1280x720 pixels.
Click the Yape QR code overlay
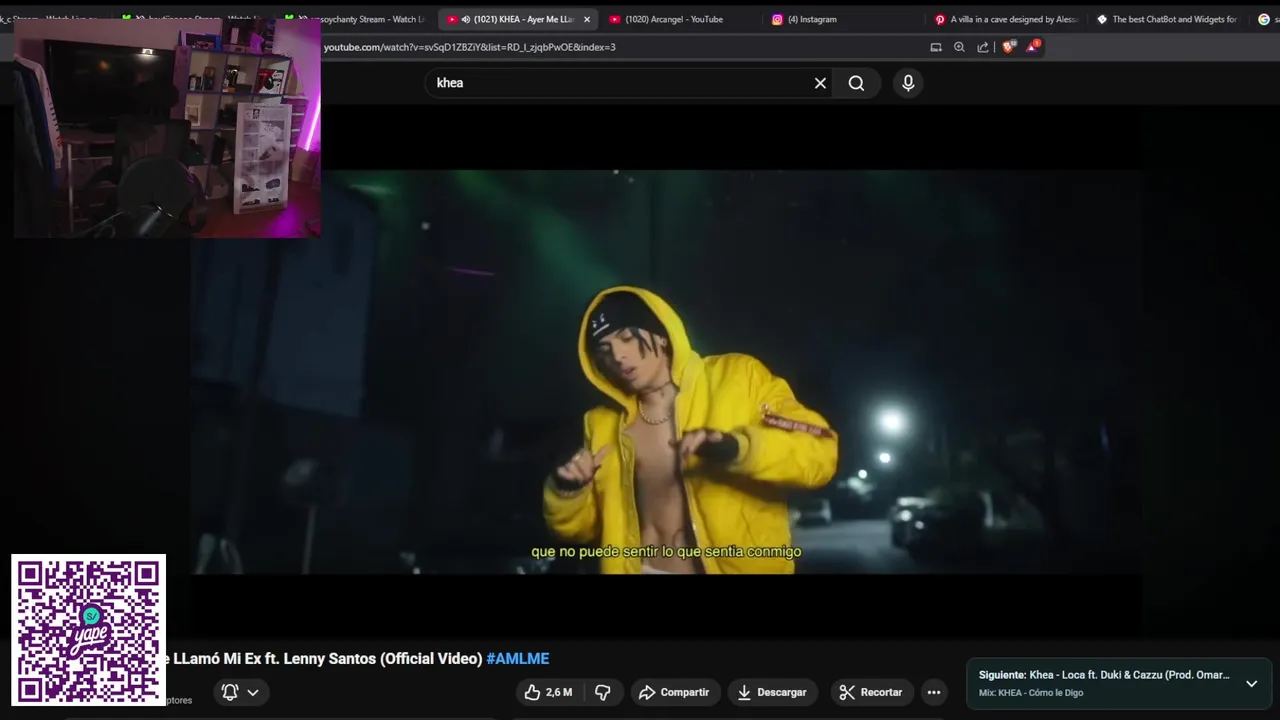tap(88, 630)
